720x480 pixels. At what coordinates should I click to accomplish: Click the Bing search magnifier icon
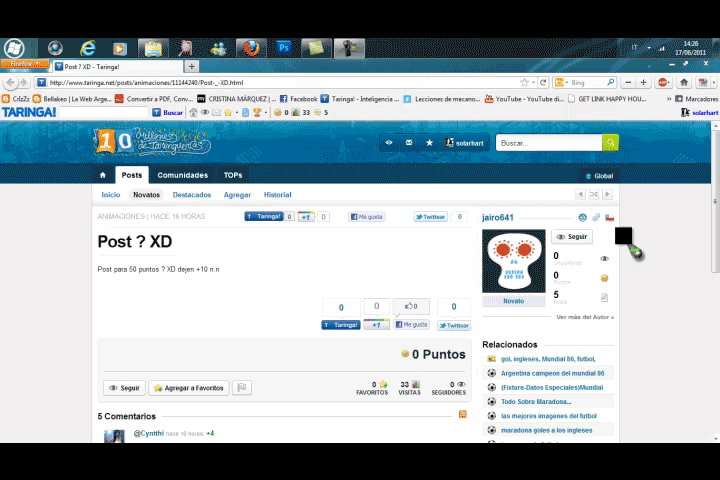(610, 82)
